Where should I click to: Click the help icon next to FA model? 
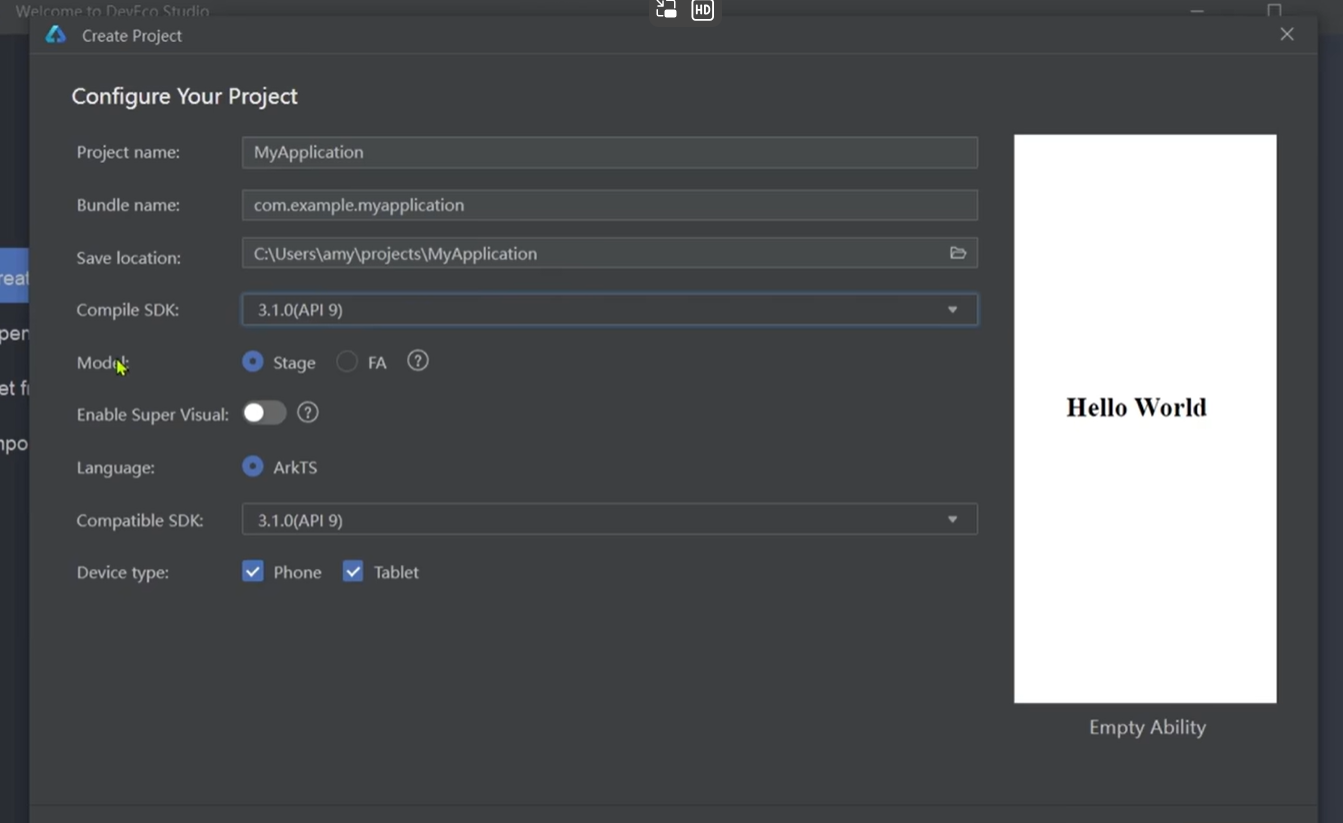pos(418,361)
